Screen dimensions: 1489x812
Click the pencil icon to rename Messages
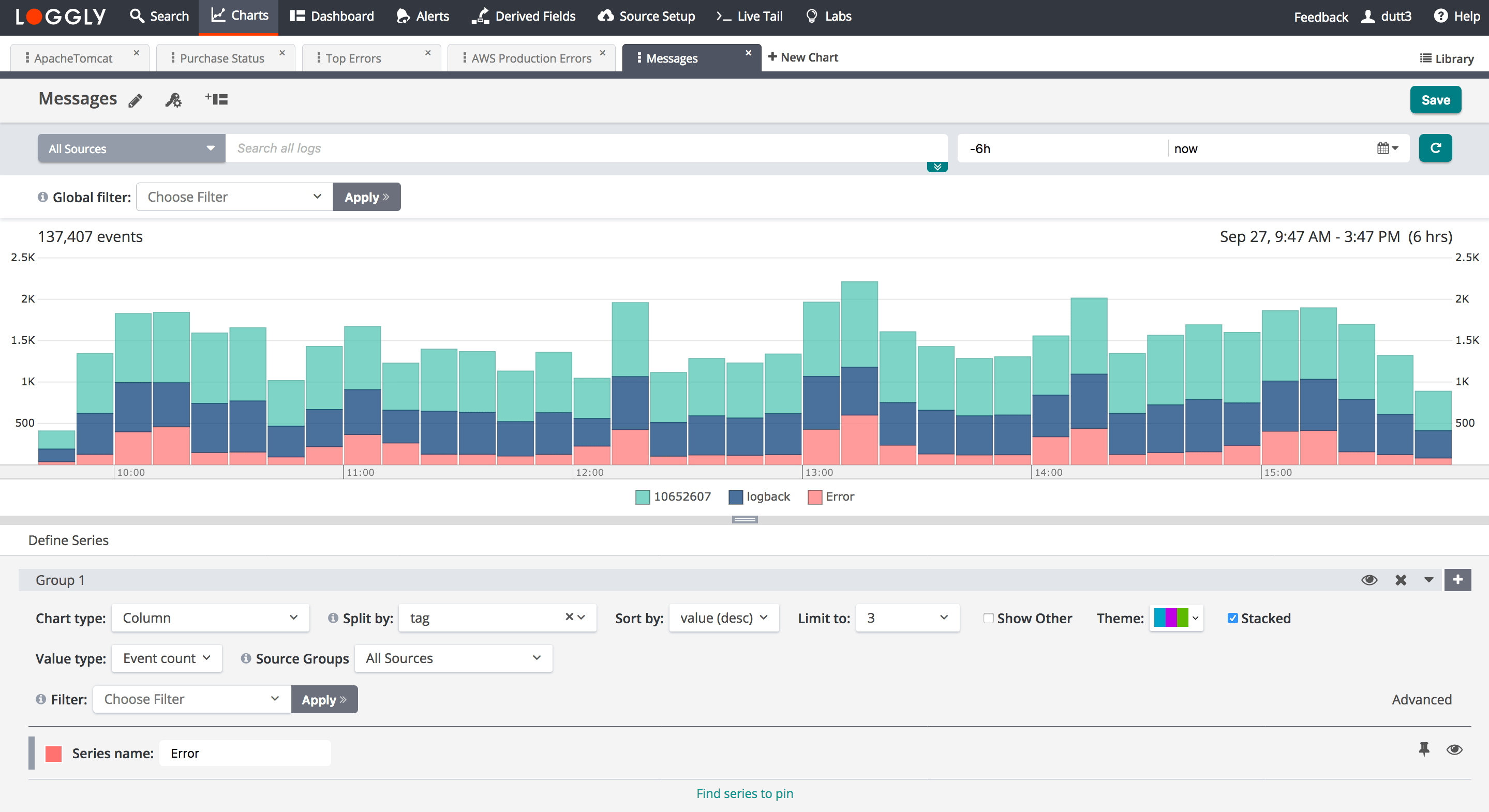135,100
